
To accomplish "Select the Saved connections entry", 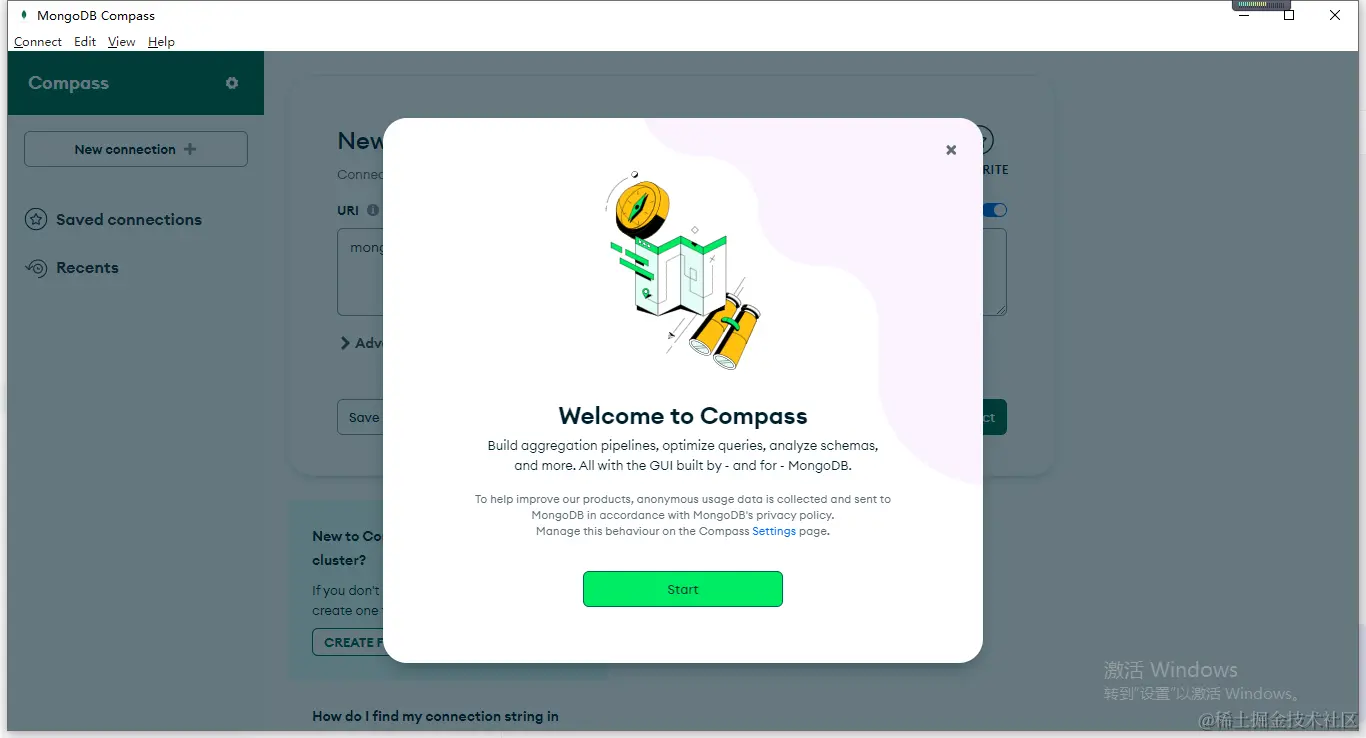I will point(128,220).
